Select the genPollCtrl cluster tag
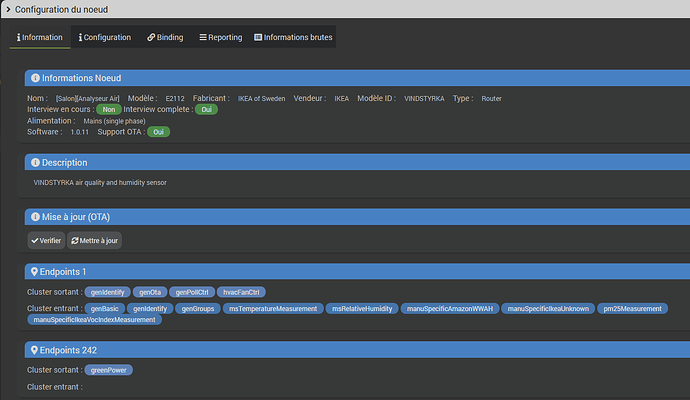690x400 pixels. tap(192, 292)
